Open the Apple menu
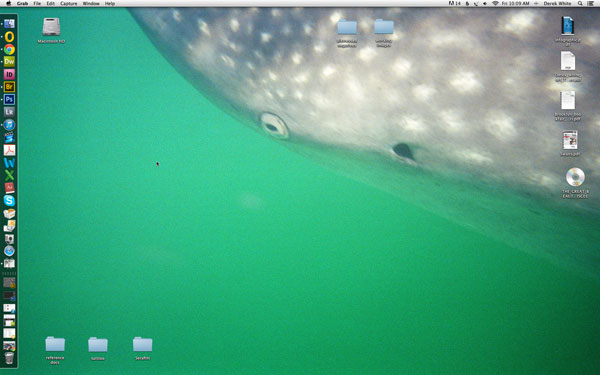Image resolution: width=600 pixels, height=375 pixels. pos(8,3)
